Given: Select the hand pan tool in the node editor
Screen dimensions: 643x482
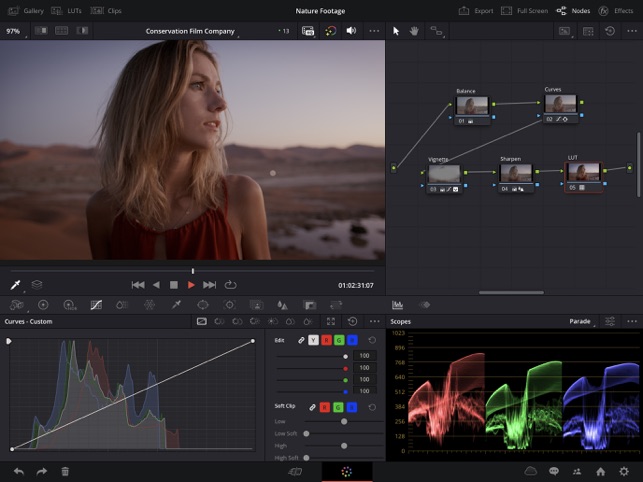Looking at the screenshot, I should tap(414, 31).
